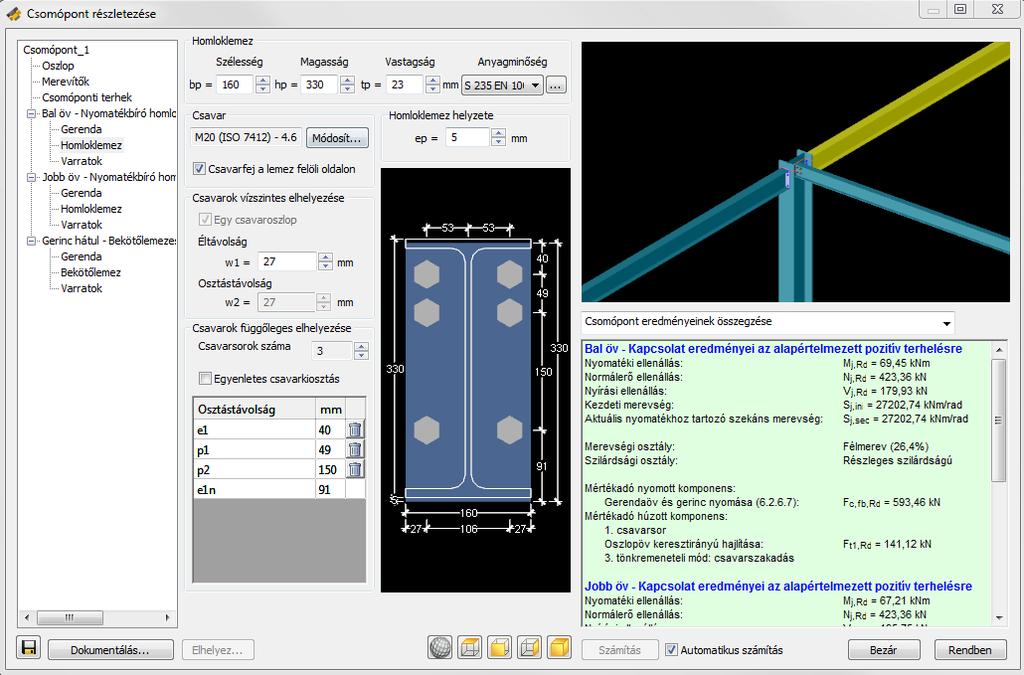The height and width of the screenshot is (675, 1024).
Task: Select Bekötőlemez in the tree
Action: point(91,272)
